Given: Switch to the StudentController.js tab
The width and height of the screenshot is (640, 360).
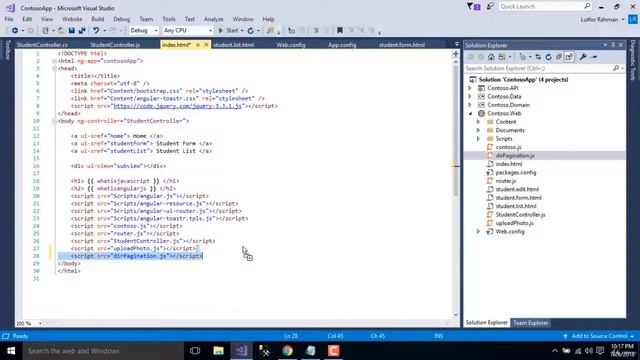Looking at the screenshot, I should pyautogui.click(x=115, y=45).
